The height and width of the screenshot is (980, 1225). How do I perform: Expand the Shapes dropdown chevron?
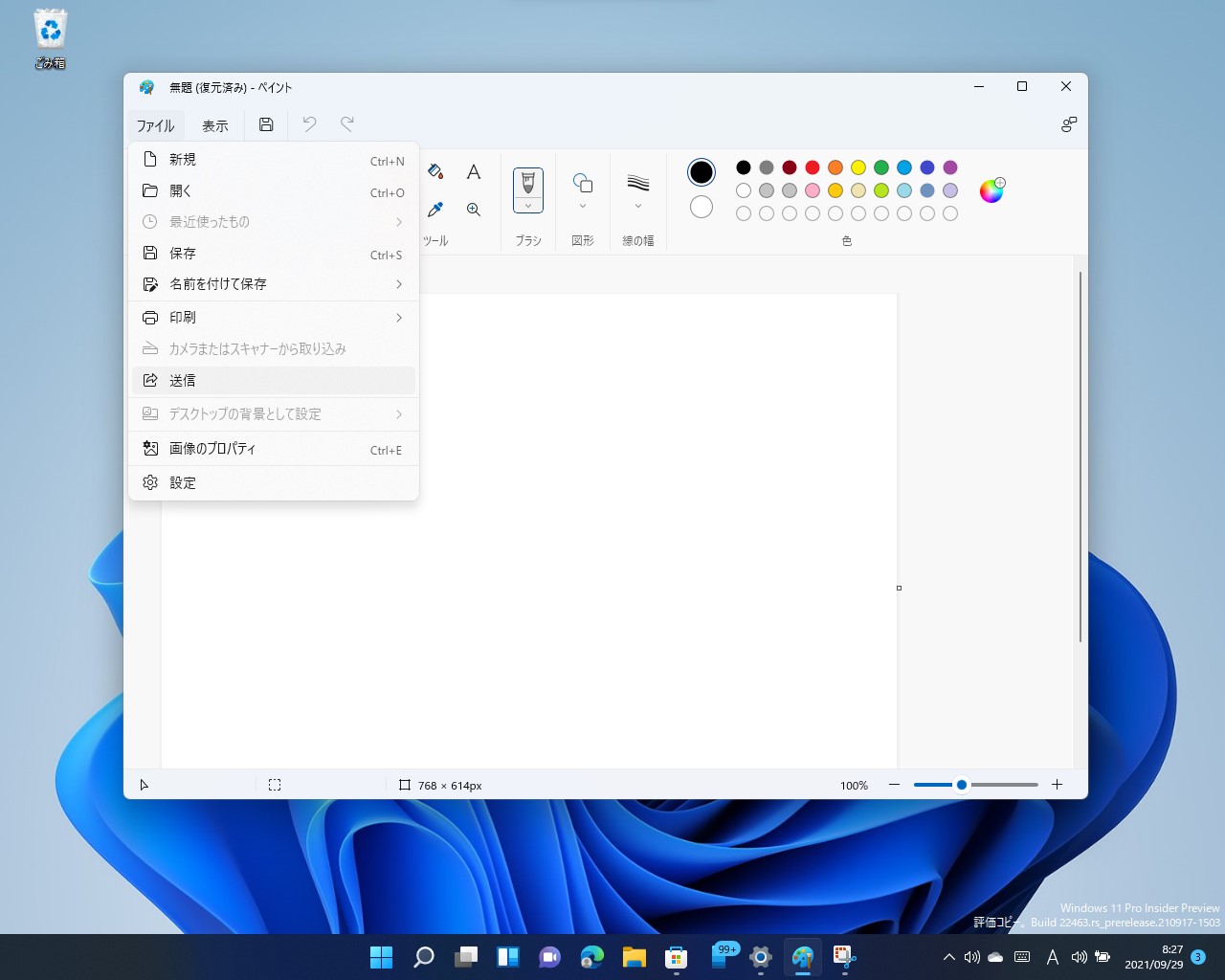pos(582,206)
